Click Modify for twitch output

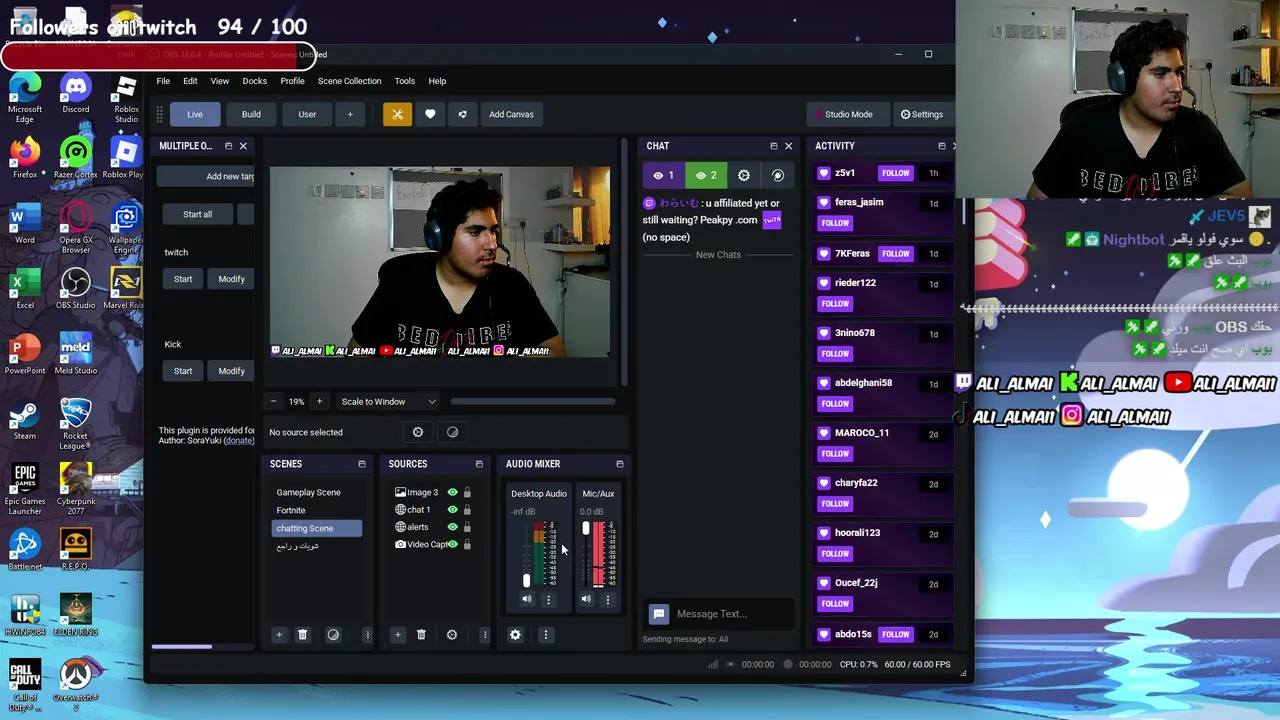coord(231,279)
